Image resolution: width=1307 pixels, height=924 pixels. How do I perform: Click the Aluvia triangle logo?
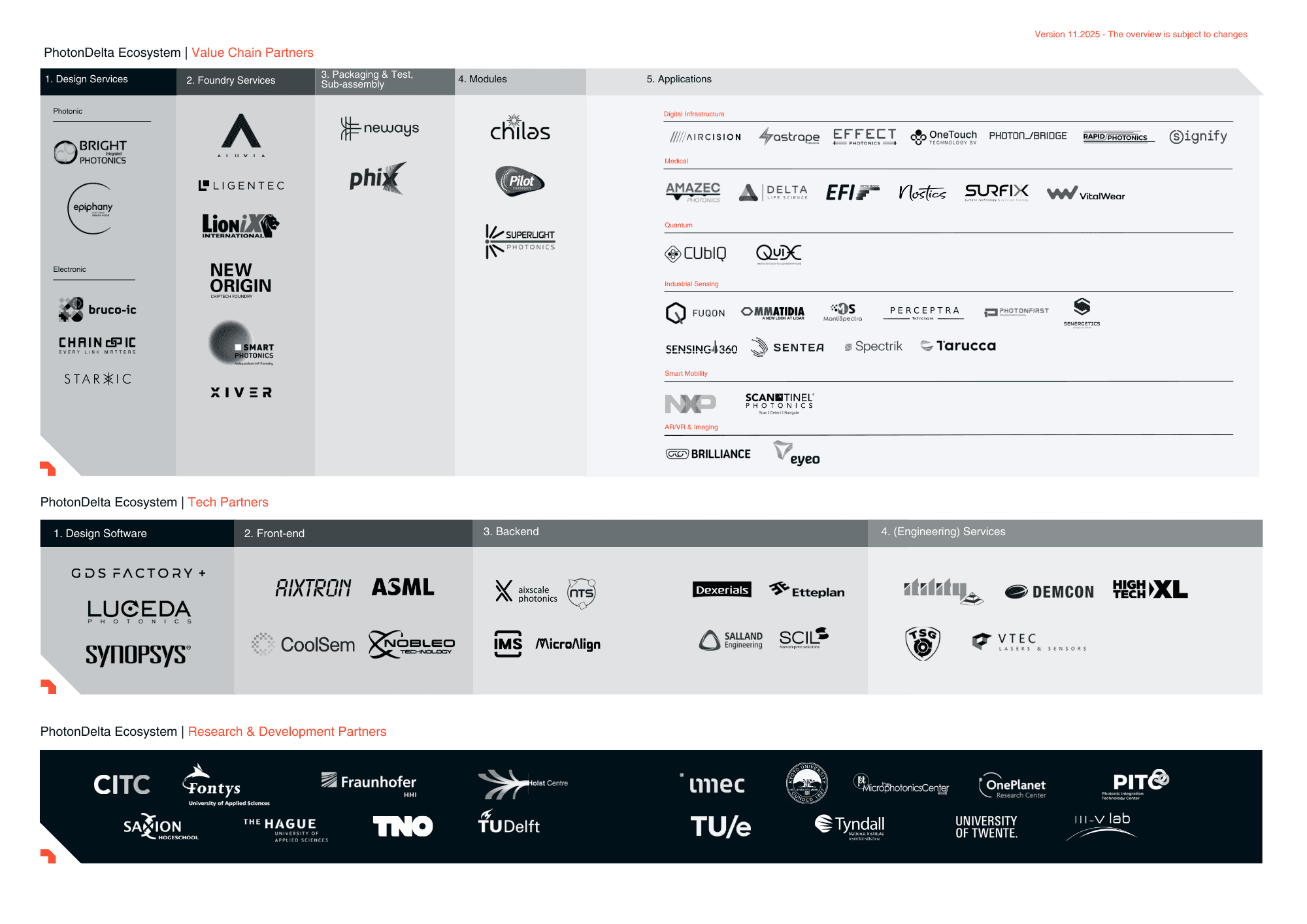tap(241, 134)
